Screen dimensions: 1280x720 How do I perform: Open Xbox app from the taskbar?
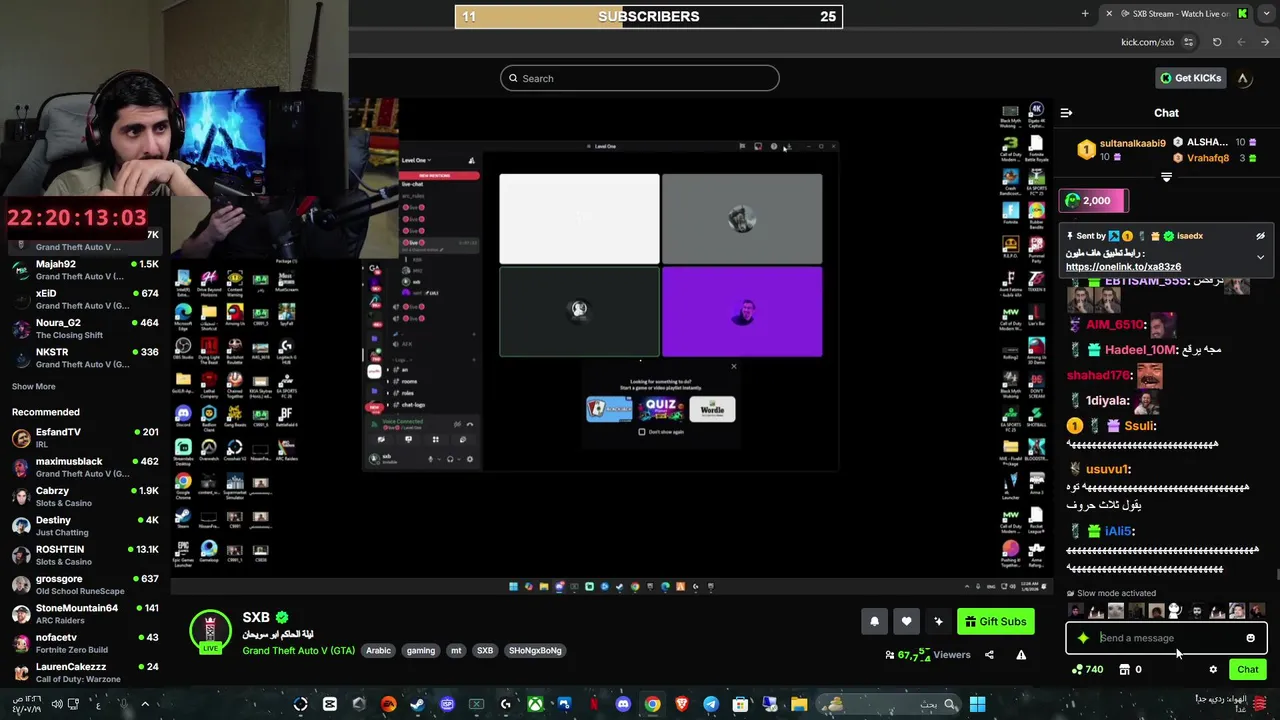535,705
